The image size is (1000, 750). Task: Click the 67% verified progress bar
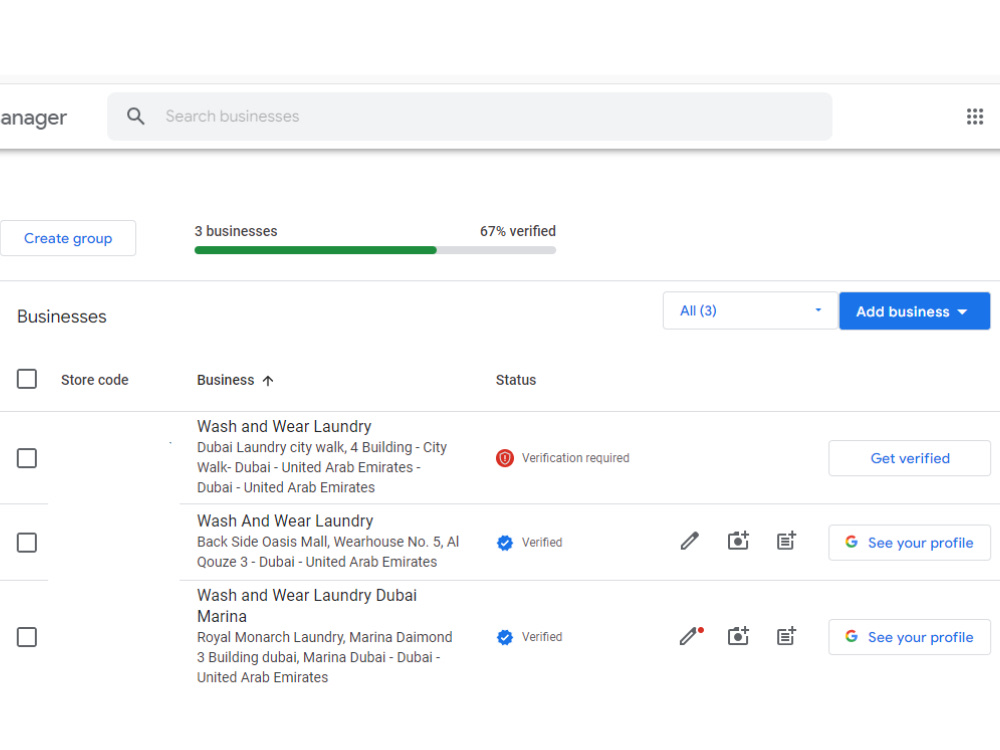pos(375,251)
